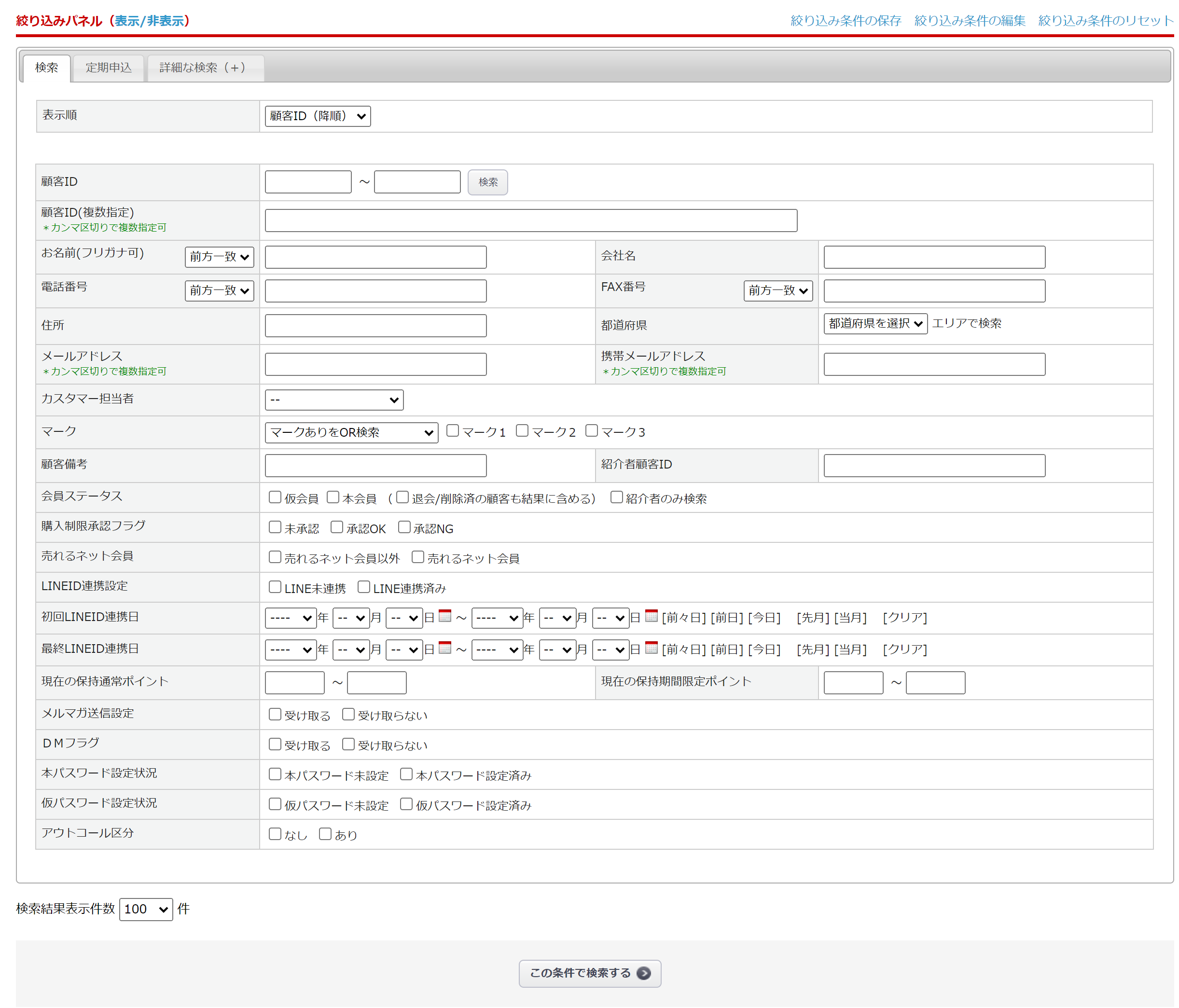Open end date calendar for 初回LINEID連携日
Viewport: 1179px width, 1008px height.
652,616
